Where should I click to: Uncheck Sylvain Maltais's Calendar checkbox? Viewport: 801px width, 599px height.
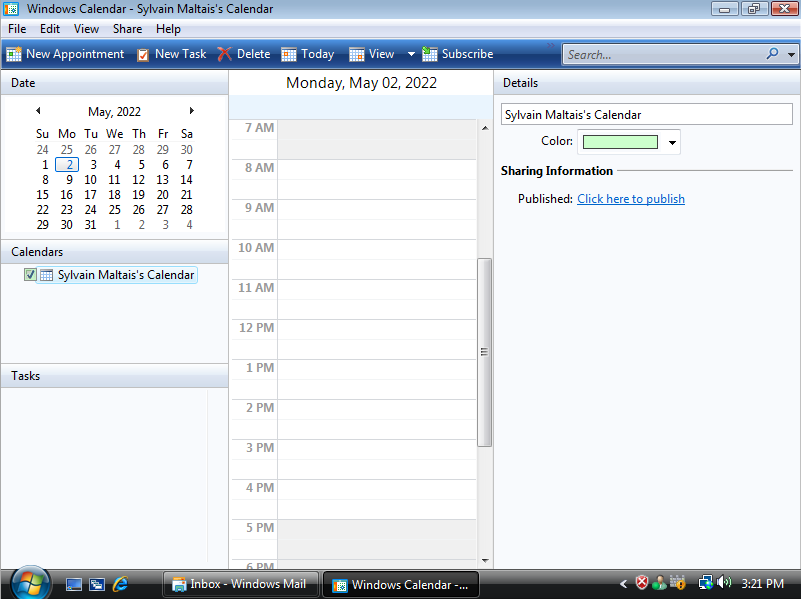(30, 275)
